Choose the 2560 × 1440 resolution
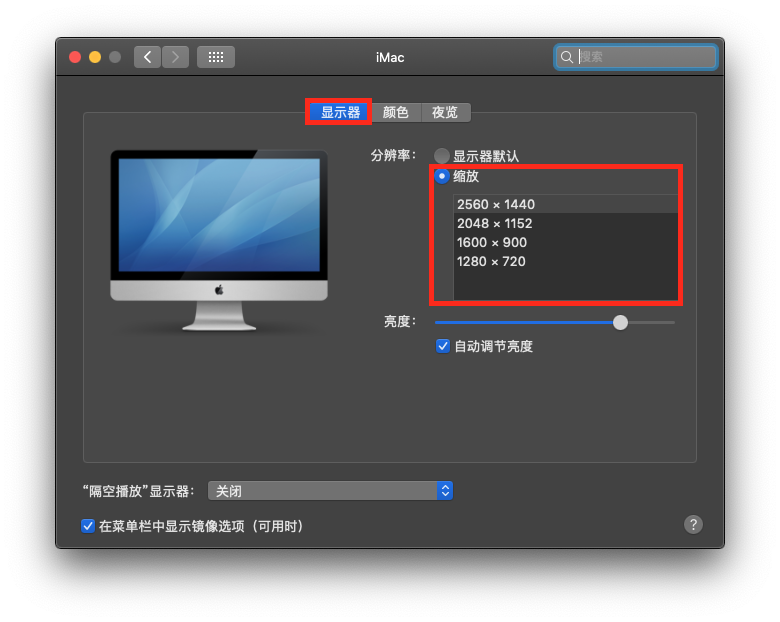Screen dimensions: 780x622 (566, 205)
